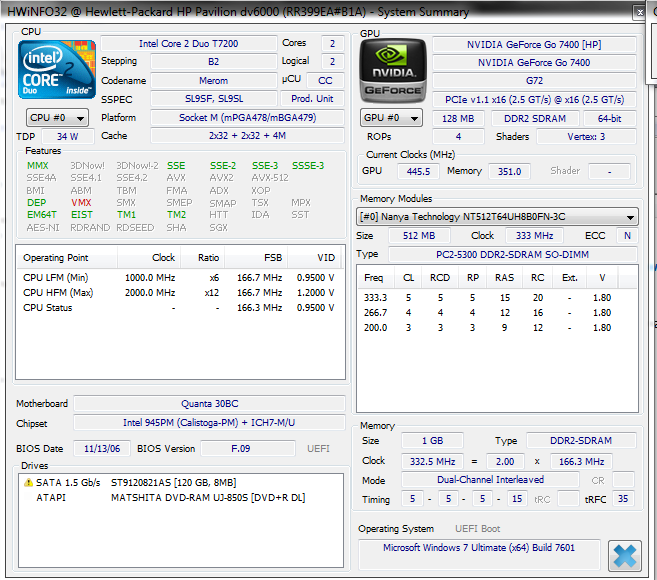Click the G72 GPU codename field
This screenshot has height=580, width=657.
pyautogui.click(x=534, y=80)
